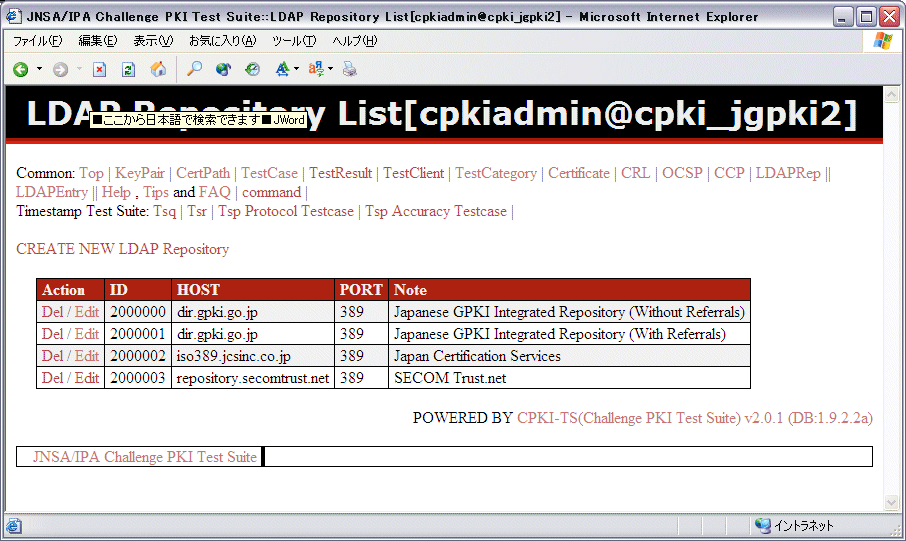Click the Home toolbar icon
Screen dimensions: 906x541
[x=158, y=69]
